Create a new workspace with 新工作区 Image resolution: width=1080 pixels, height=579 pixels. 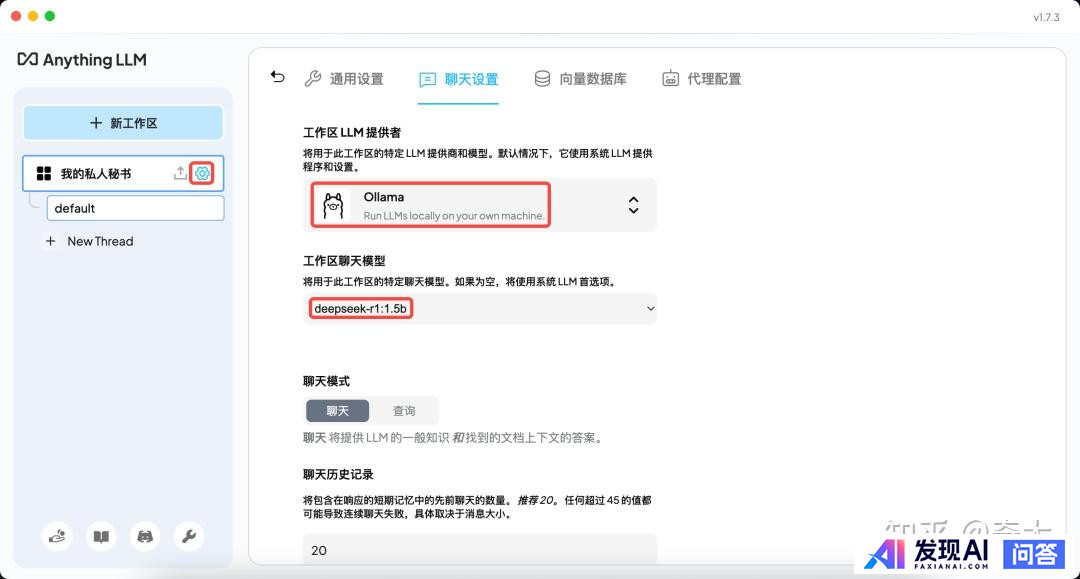123,123
